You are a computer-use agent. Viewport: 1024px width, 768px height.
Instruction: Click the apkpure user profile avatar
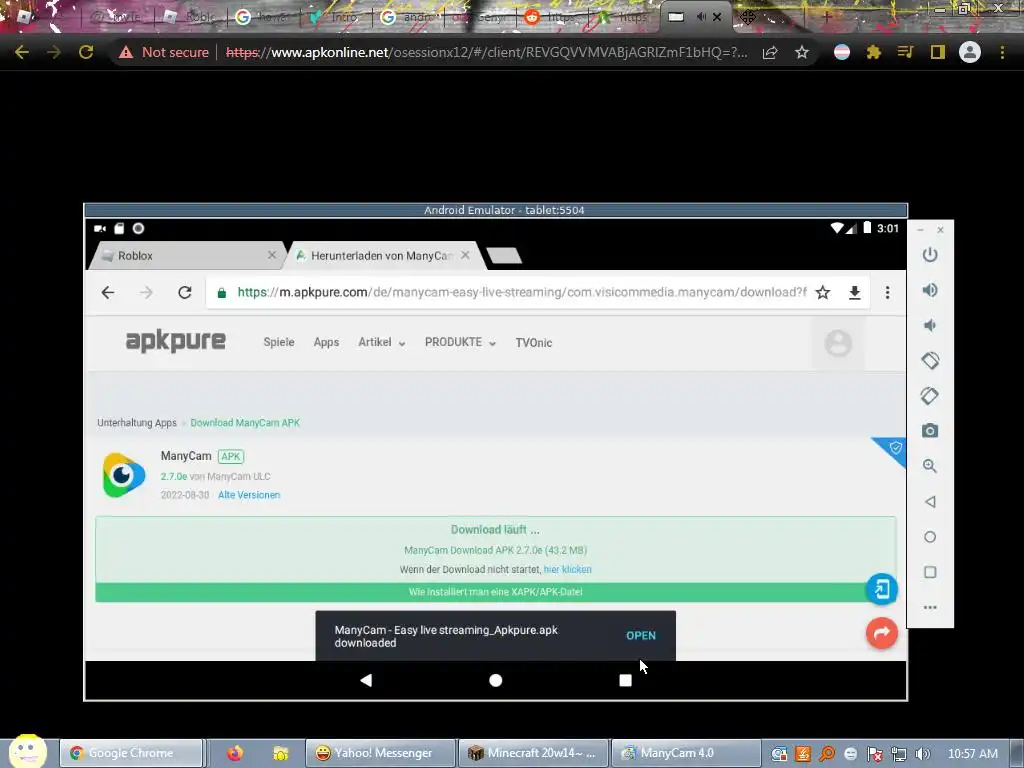pyautogui.click(x=838, y=343)
